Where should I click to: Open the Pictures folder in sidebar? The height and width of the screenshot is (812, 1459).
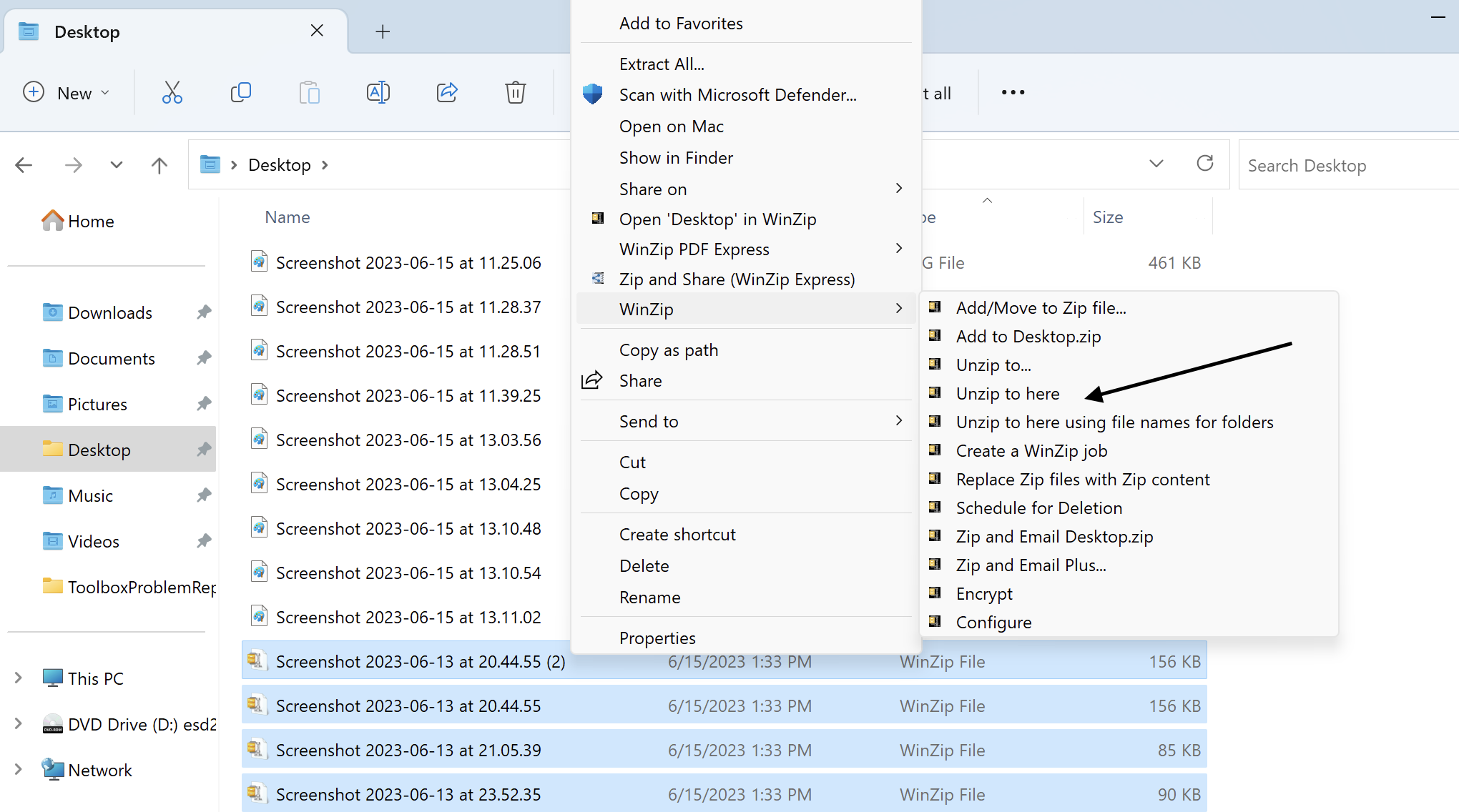click(97, 404)
